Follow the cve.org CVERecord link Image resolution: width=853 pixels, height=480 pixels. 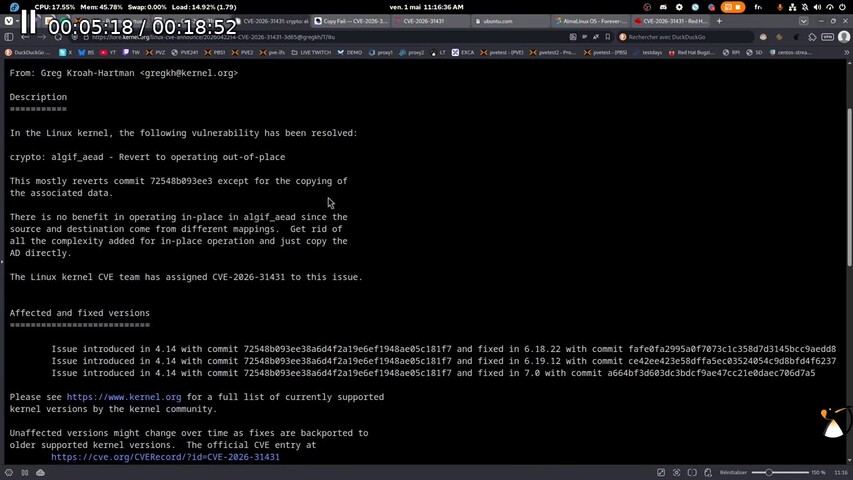[x=165, y=457]
